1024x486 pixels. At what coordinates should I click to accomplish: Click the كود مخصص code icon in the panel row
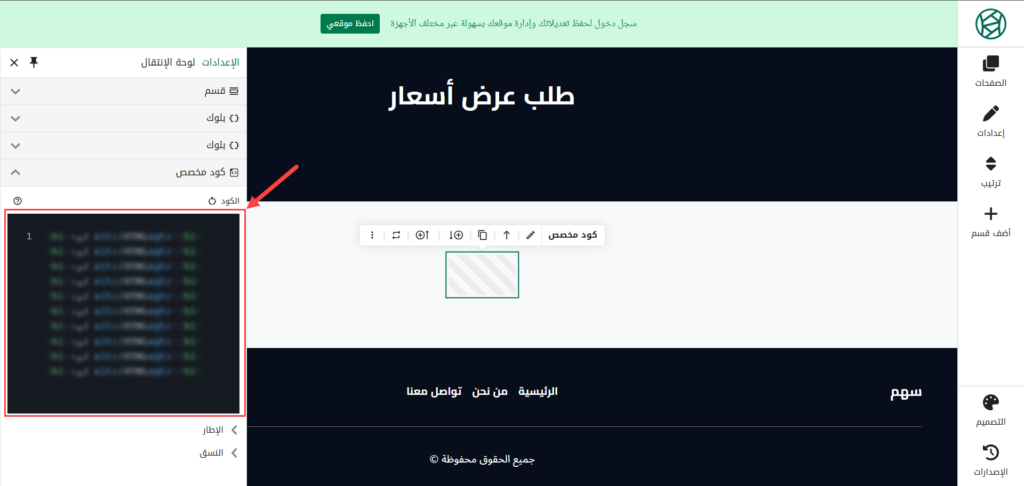click(x=234, y=173)
